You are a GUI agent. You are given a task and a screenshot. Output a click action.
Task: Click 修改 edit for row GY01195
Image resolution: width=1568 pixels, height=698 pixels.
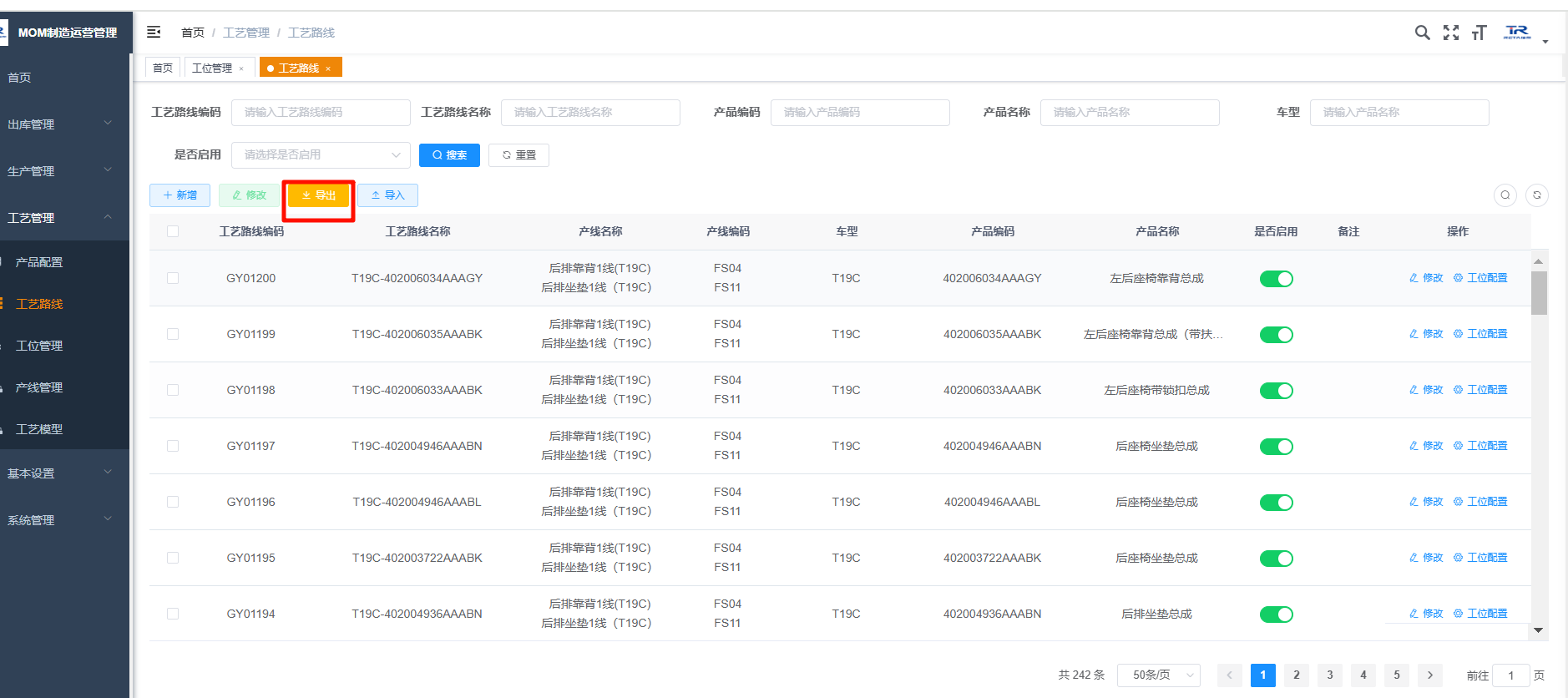[1426, 558]
